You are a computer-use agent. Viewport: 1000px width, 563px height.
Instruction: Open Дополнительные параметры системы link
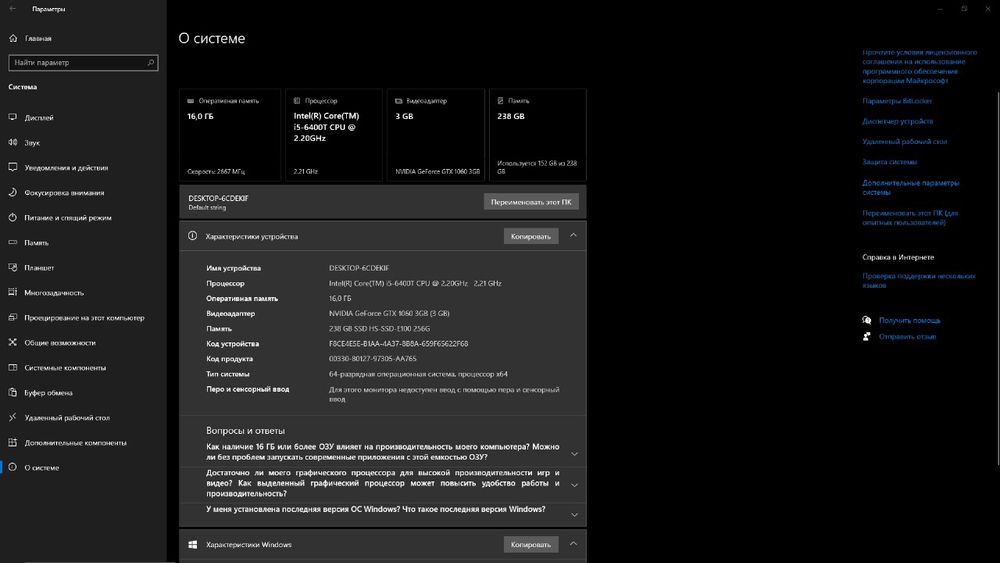click(x=911, y=187)
